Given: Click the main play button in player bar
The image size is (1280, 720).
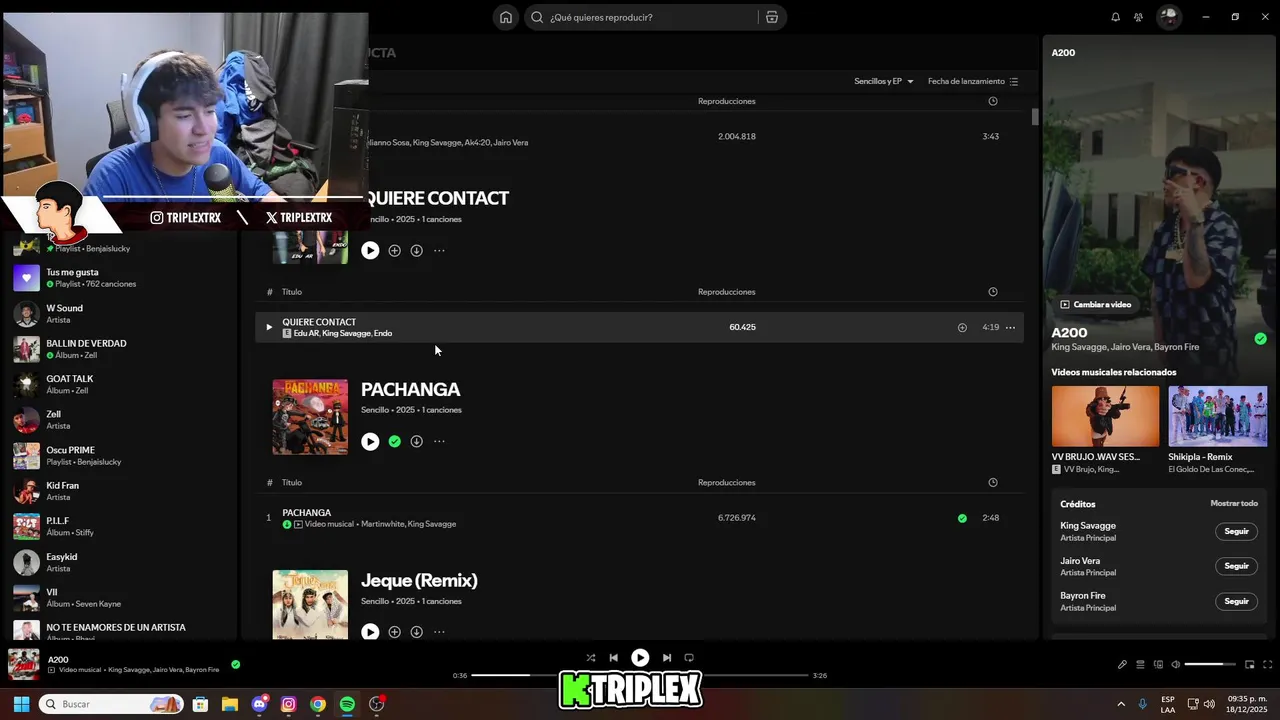Looking at the screenshot, I should point(640,658).
